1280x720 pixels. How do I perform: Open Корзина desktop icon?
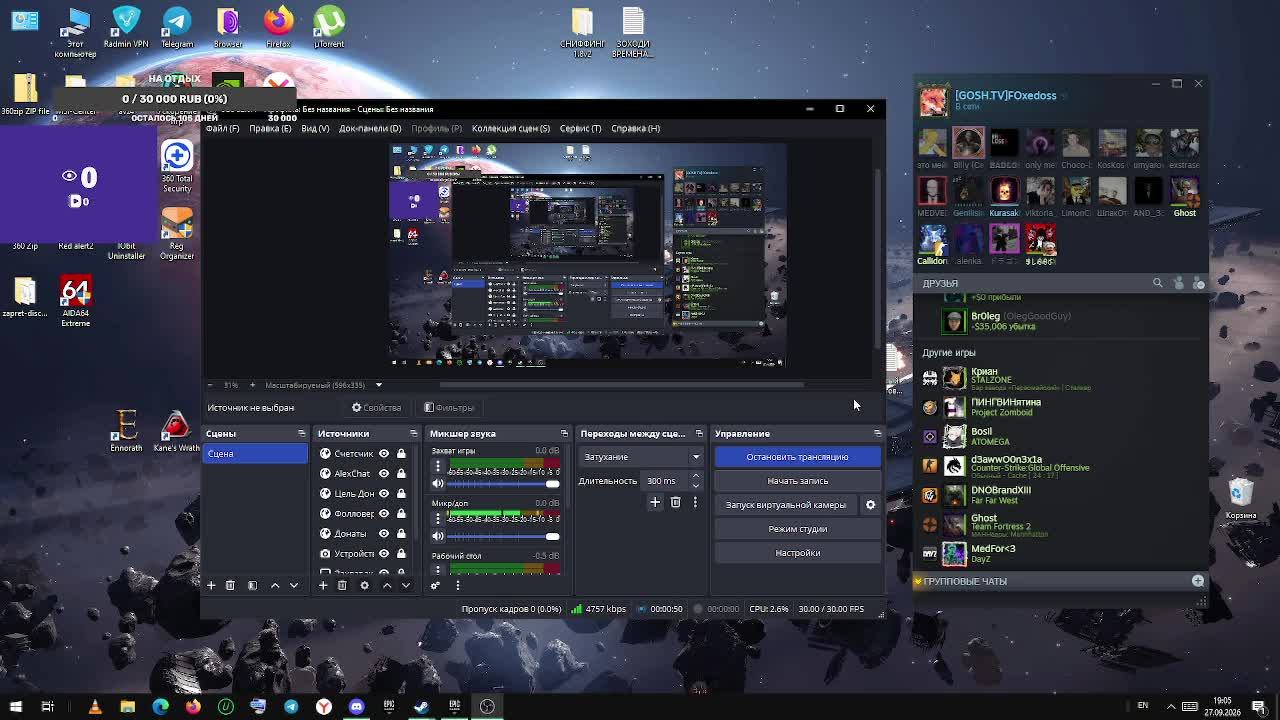(1241, 499)
